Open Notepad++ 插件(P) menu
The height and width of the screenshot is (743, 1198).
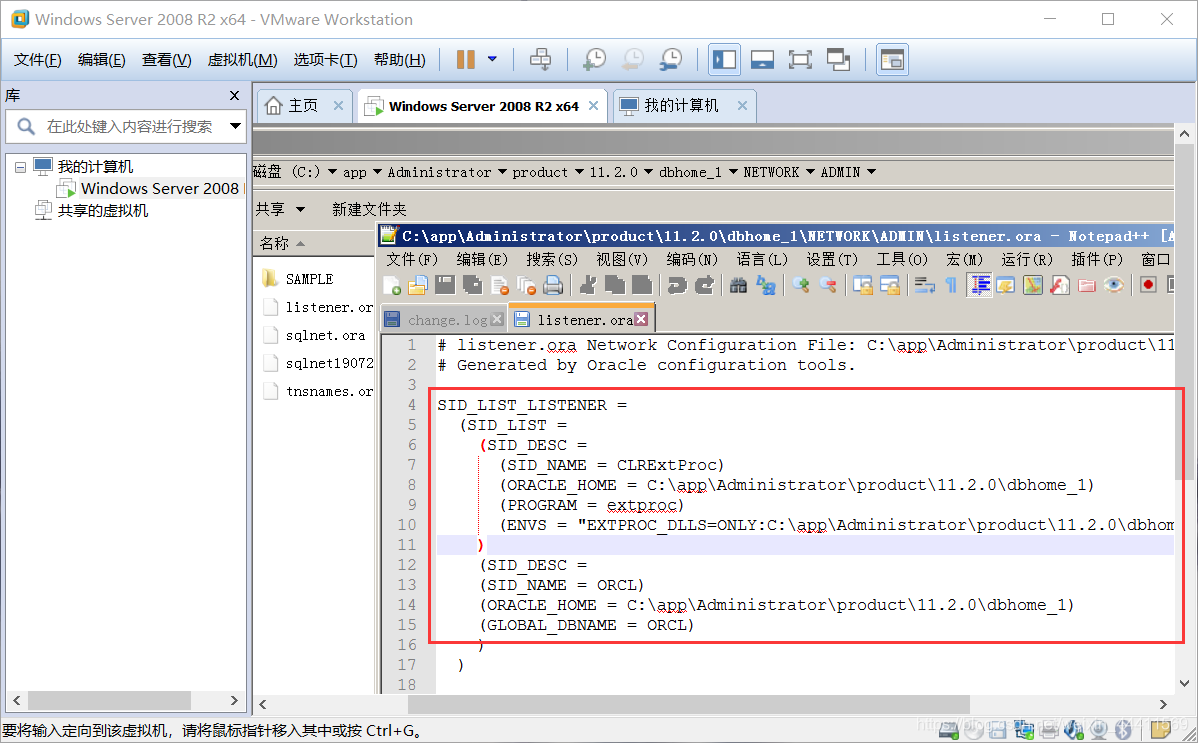[x=1096, y=259]
